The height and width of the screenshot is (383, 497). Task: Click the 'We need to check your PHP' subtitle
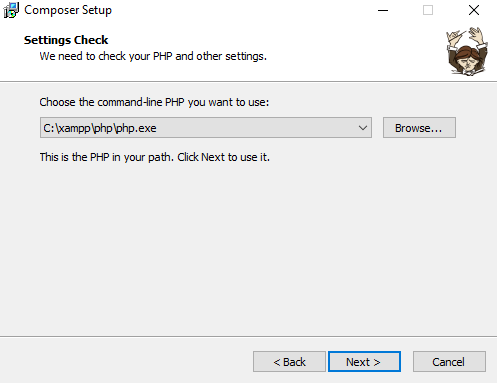153,56
